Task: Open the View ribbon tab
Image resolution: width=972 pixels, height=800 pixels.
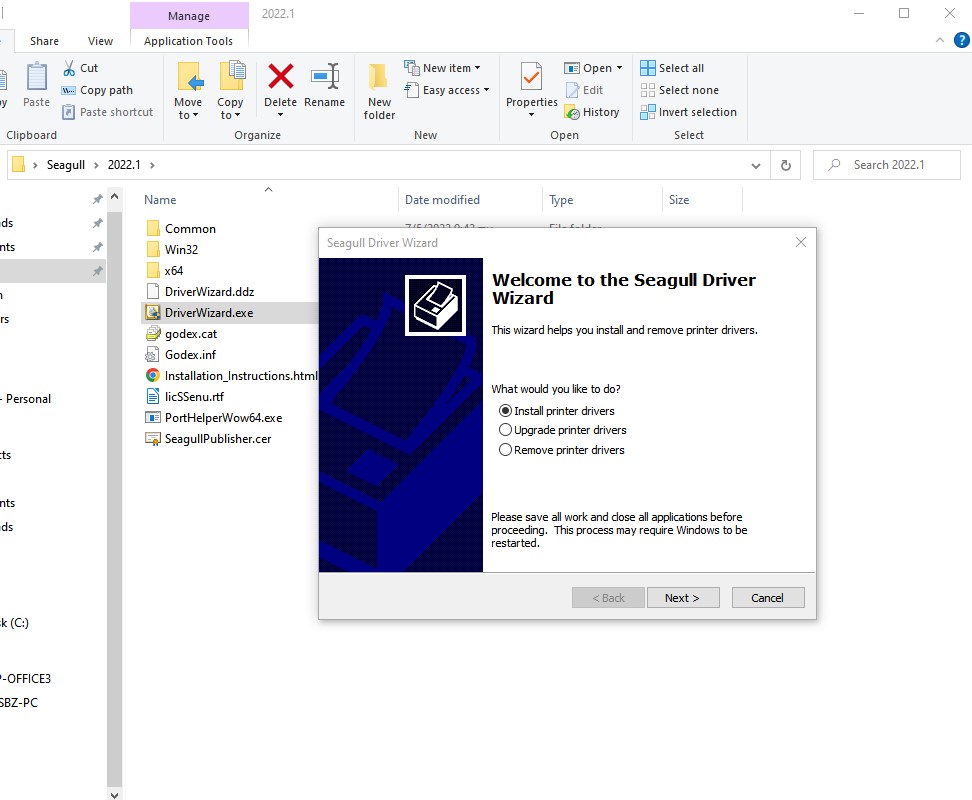Action: [100, 41]
